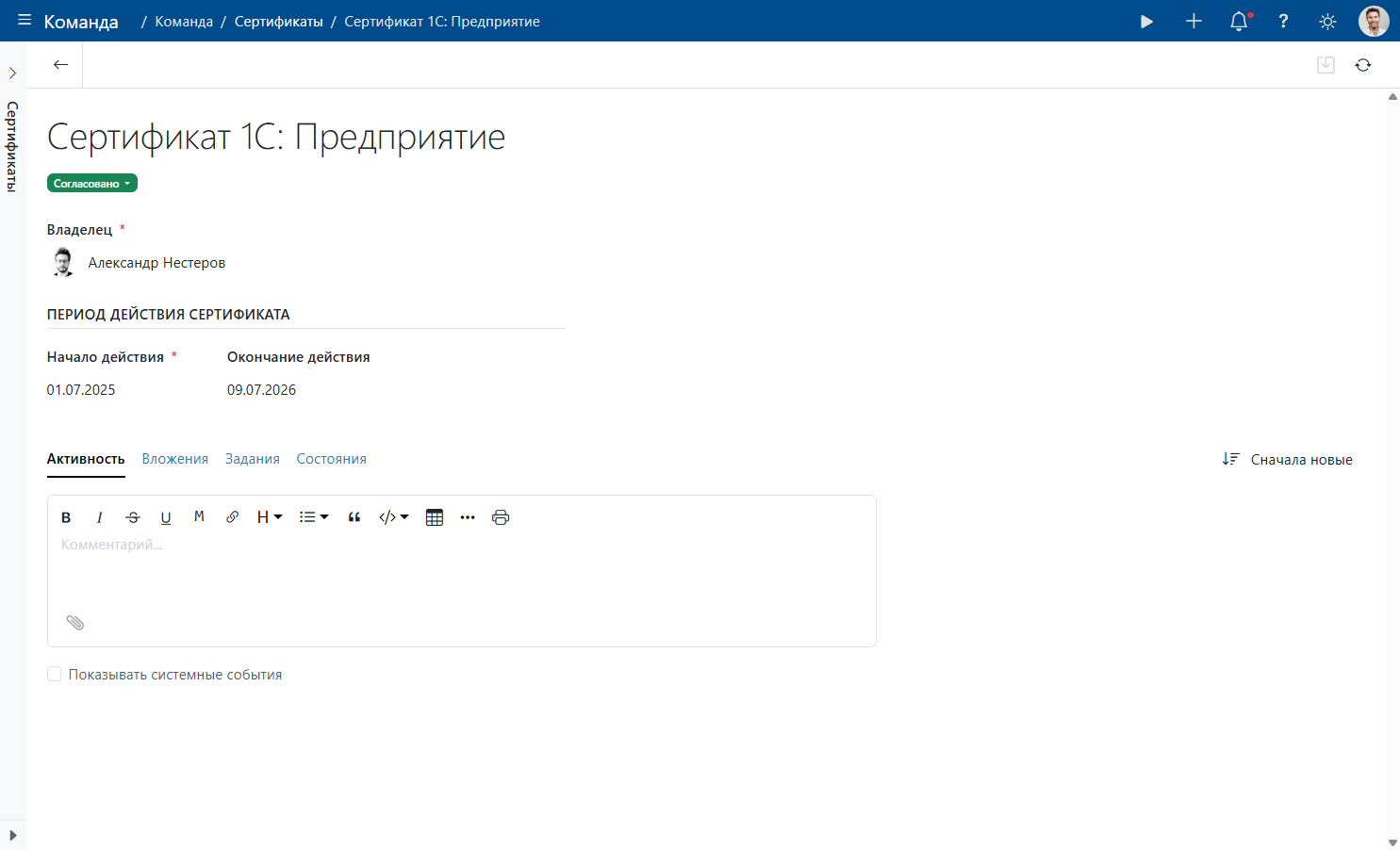Open the heading H dropdown

(270, 517)
